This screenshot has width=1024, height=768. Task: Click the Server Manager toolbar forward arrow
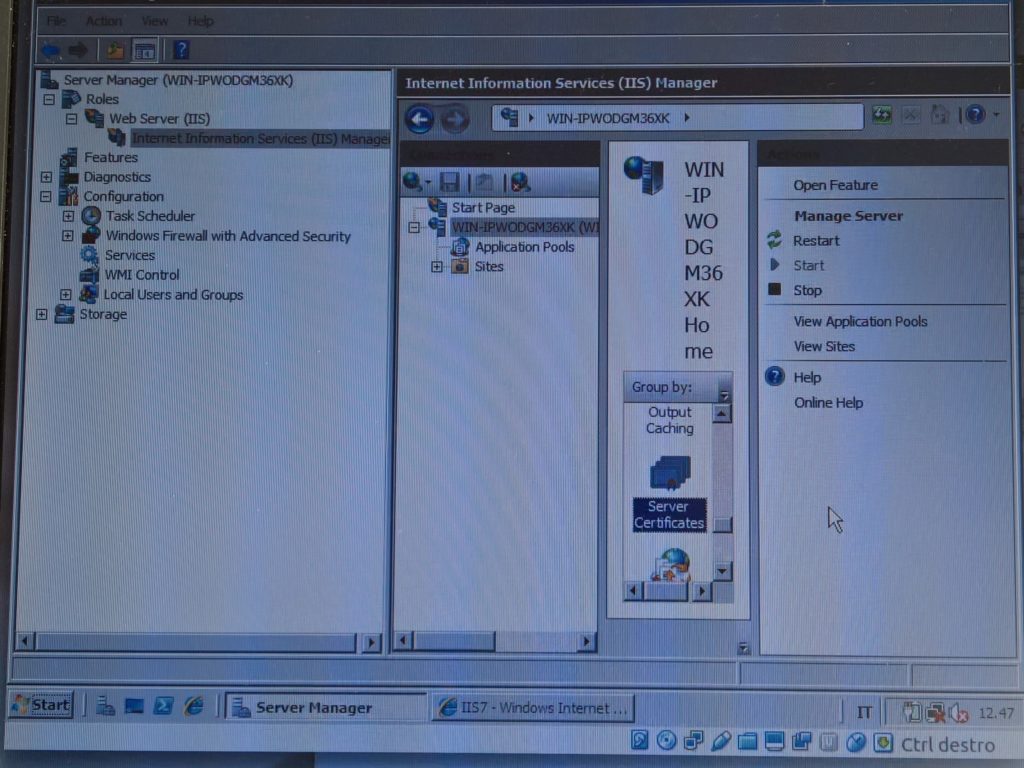pos(78,50)
